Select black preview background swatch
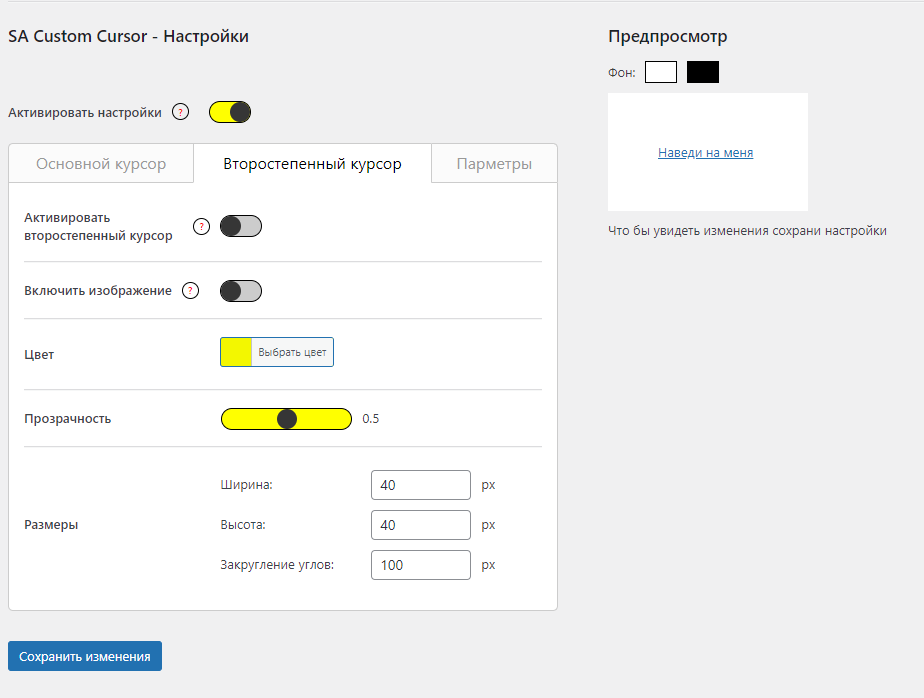The height and width of the screenshot is (698, 924). 703,72
